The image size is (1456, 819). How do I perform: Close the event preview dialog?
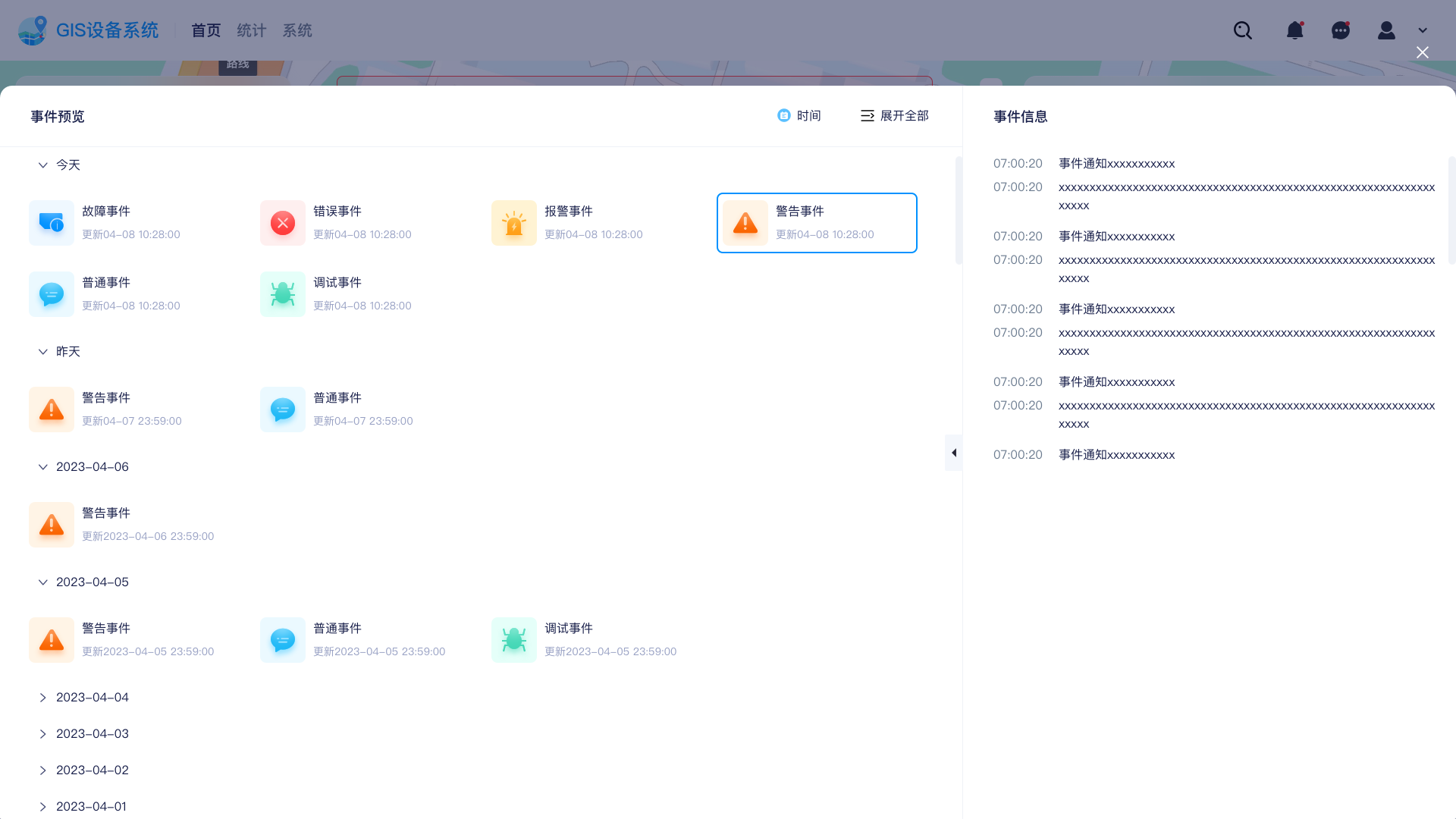[x=1423, y=52]
